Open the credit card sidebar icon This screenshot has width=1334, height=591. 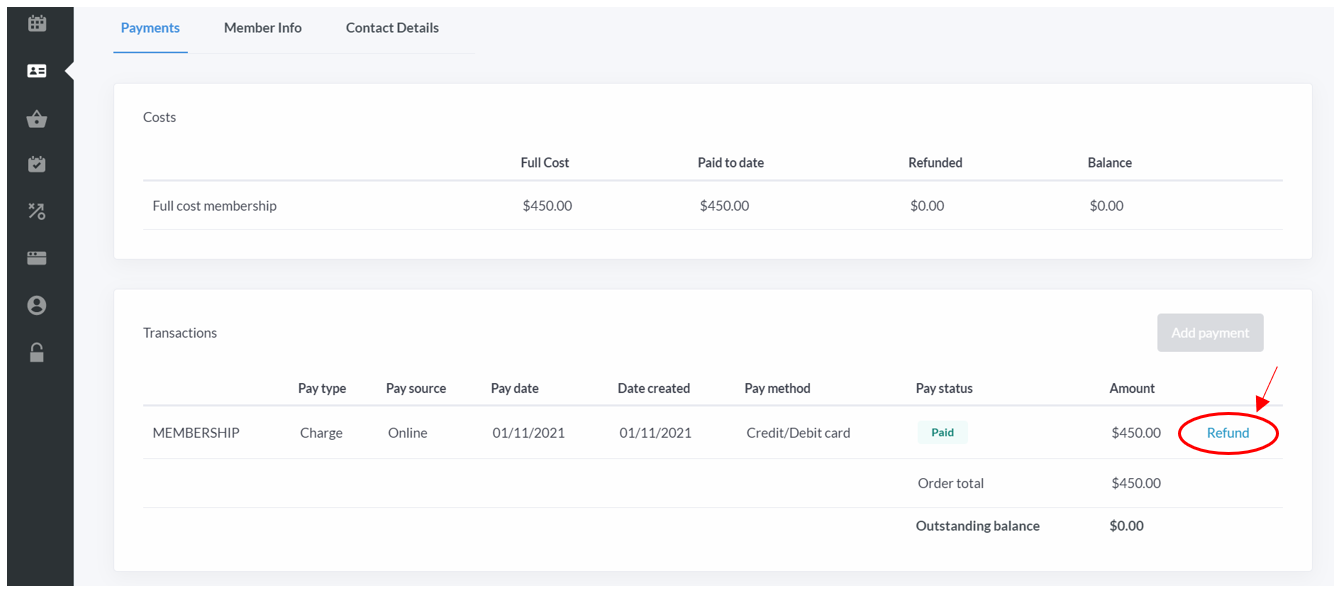(x=37, y=258)
